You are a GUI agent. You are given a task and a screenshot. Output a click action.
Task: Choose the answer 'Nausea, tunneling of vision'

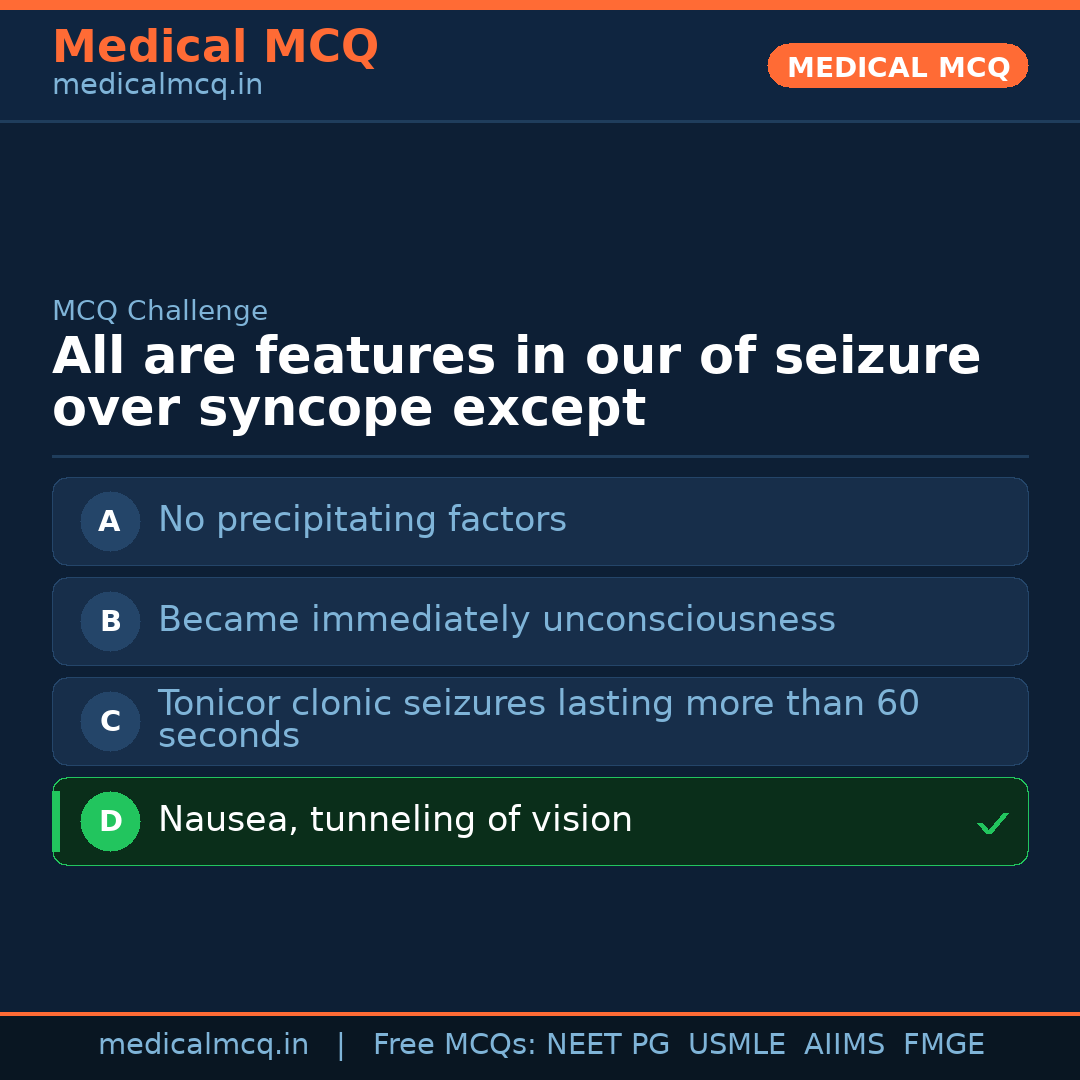395,820
